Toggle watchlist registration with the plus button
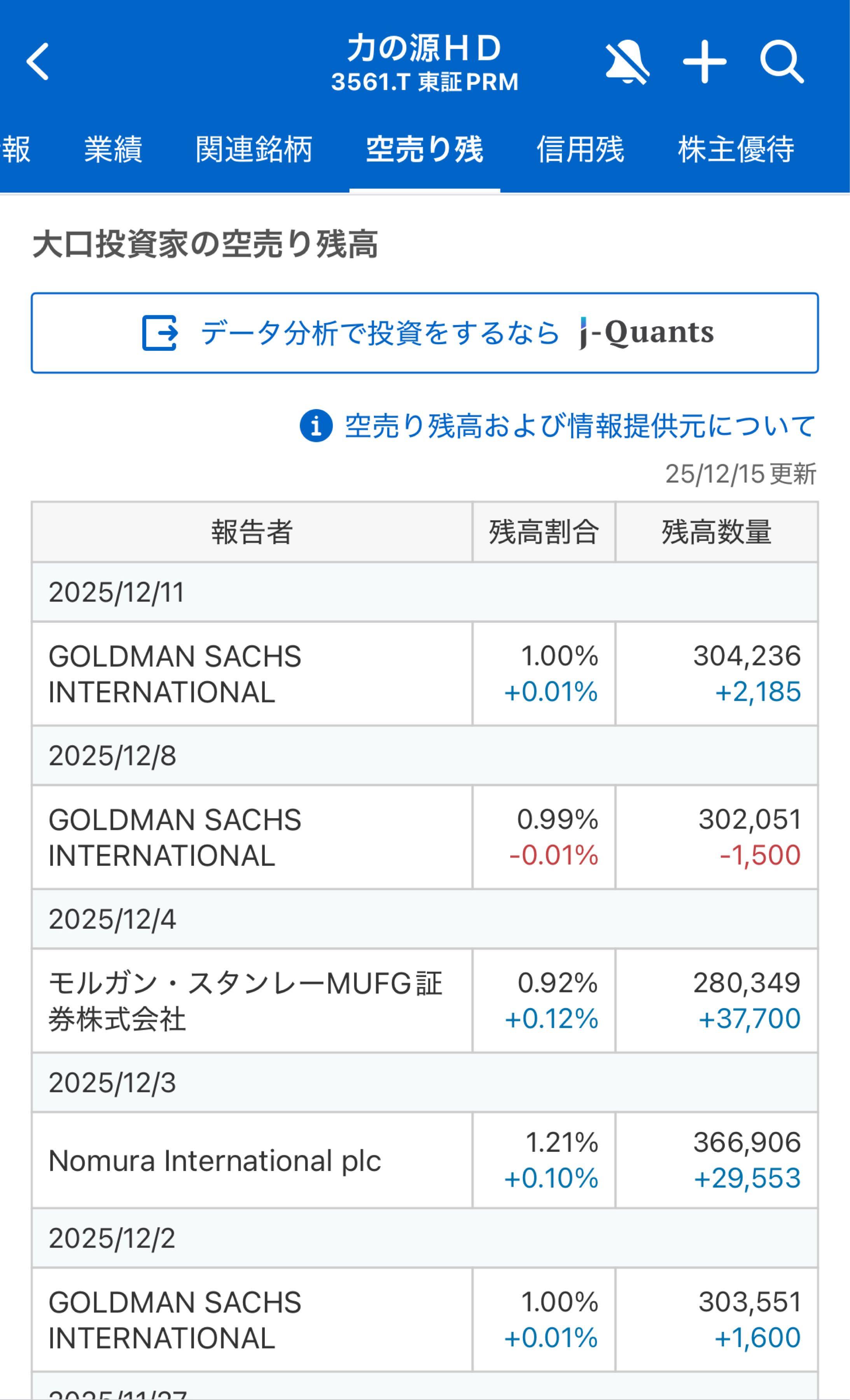Screen dimensions: 850x1400 [705, 63]
